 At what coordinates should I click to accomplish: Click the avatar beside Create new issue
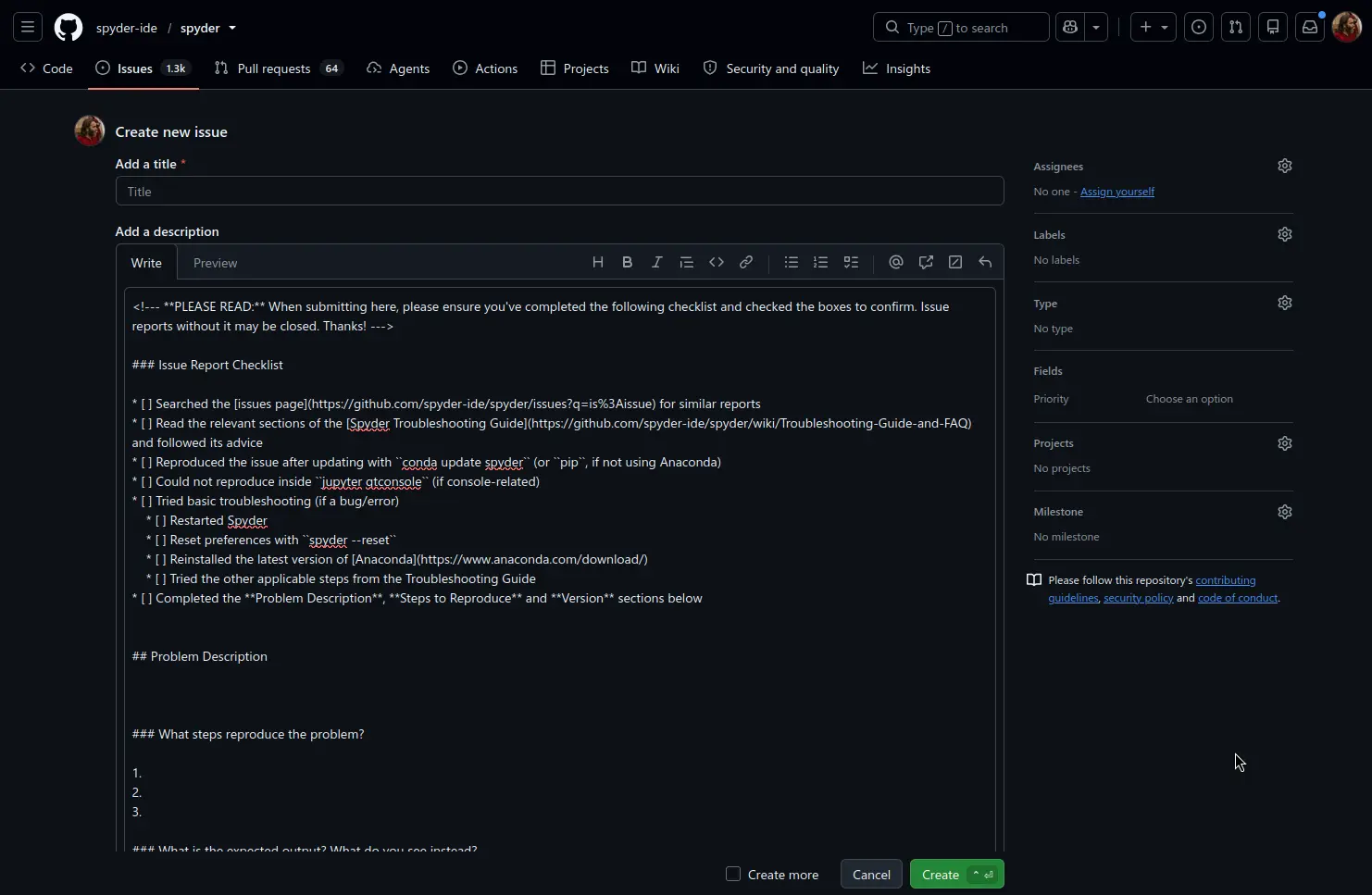90,131
